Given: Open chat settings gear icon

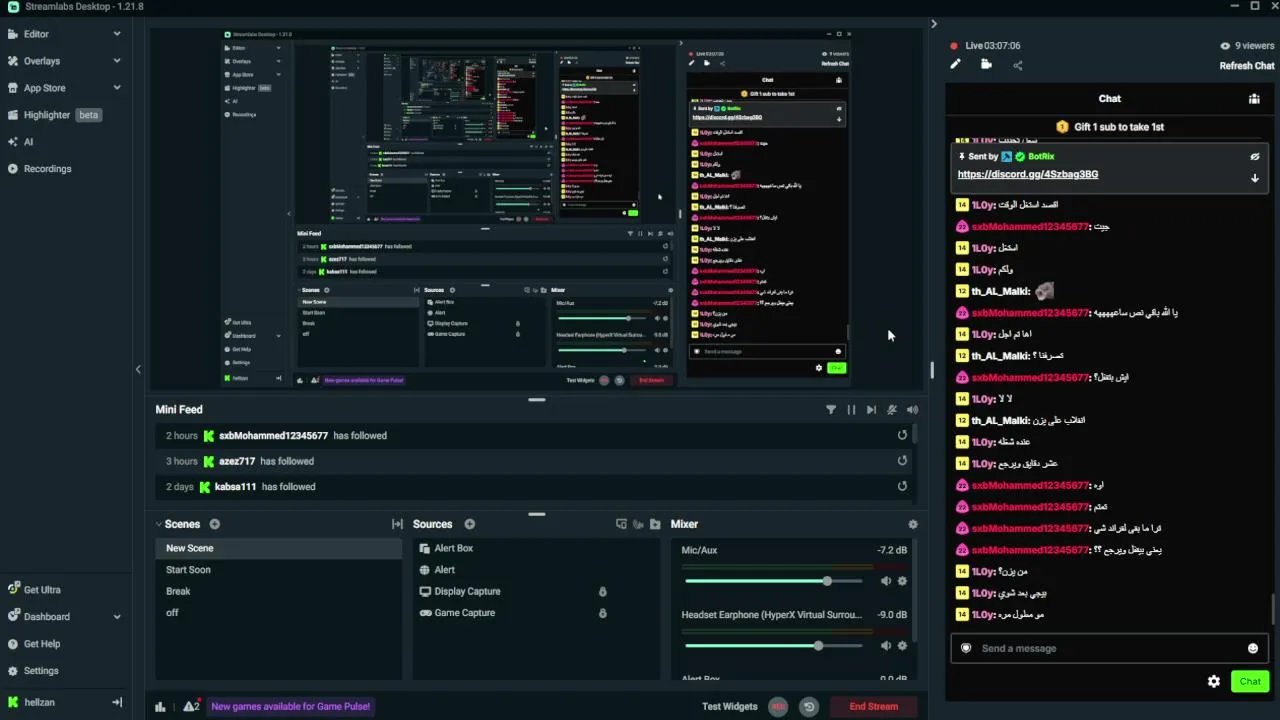Looking at the screenshot, I should 1214,682.
